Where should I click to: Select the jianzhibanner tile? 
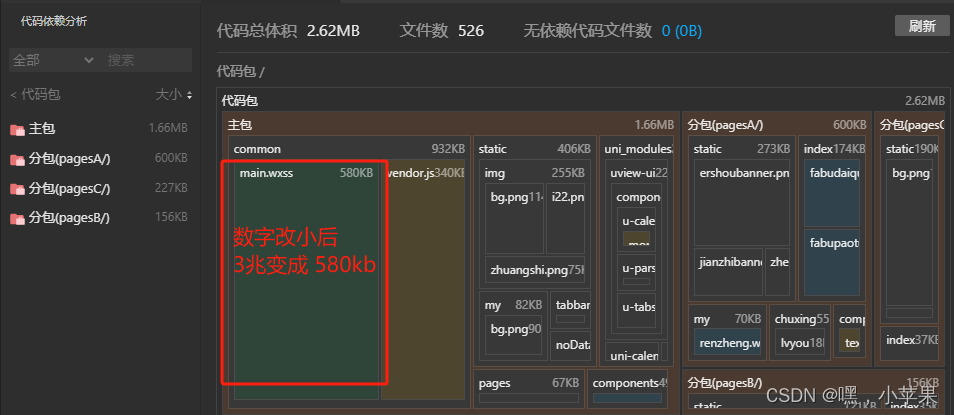(x=728, y=271)
